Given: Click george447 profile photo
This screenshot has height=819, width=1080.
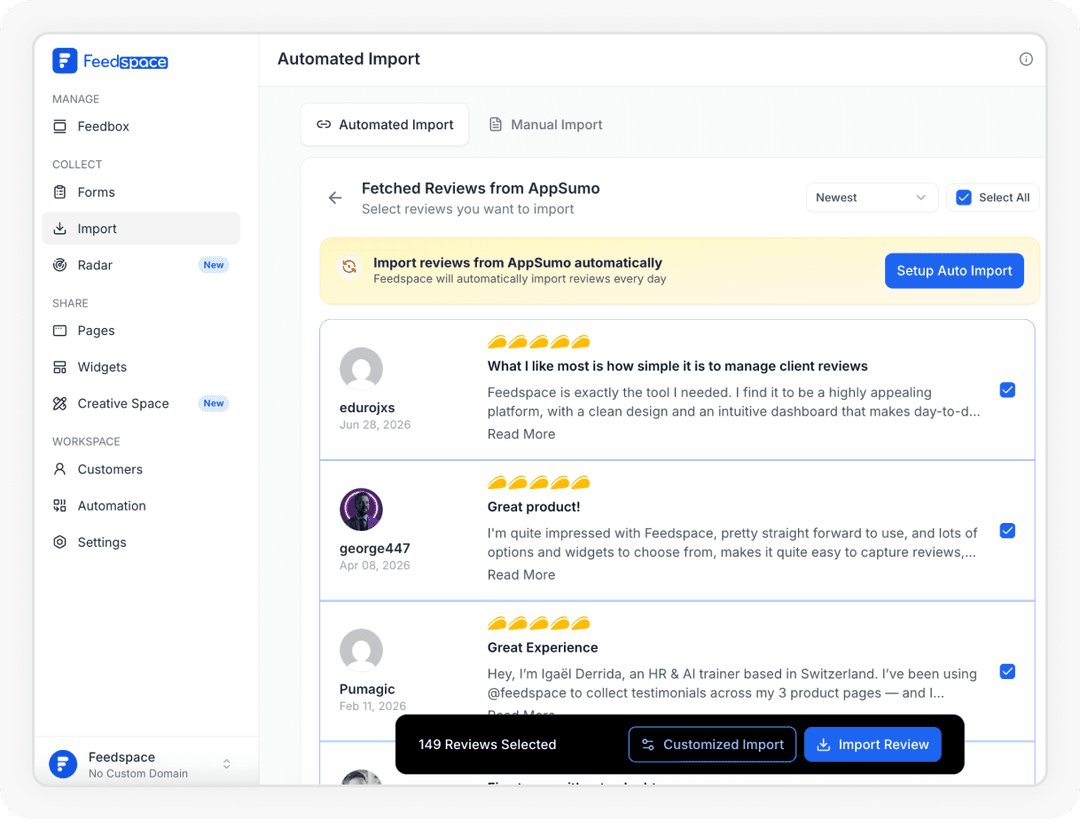Looking at the screenshot, I should [x=361, y=509].
